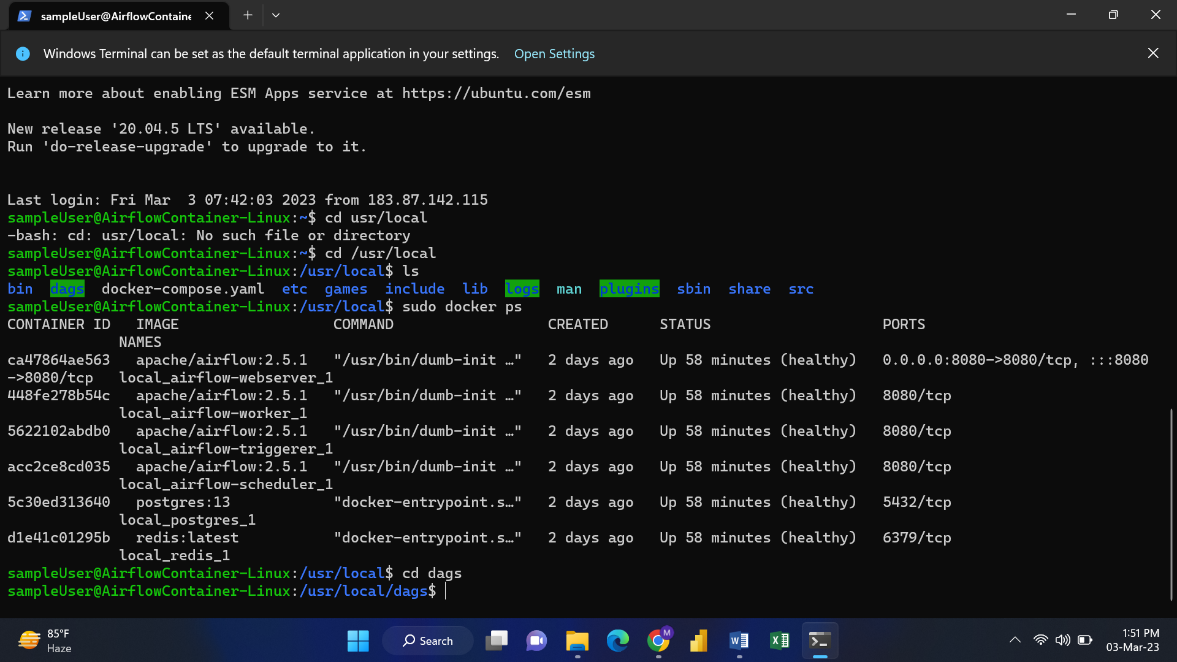This screenshot has width=1177, height=662.
Task: Click the volume speaker icon
Action: click(x=1062, y=640)
